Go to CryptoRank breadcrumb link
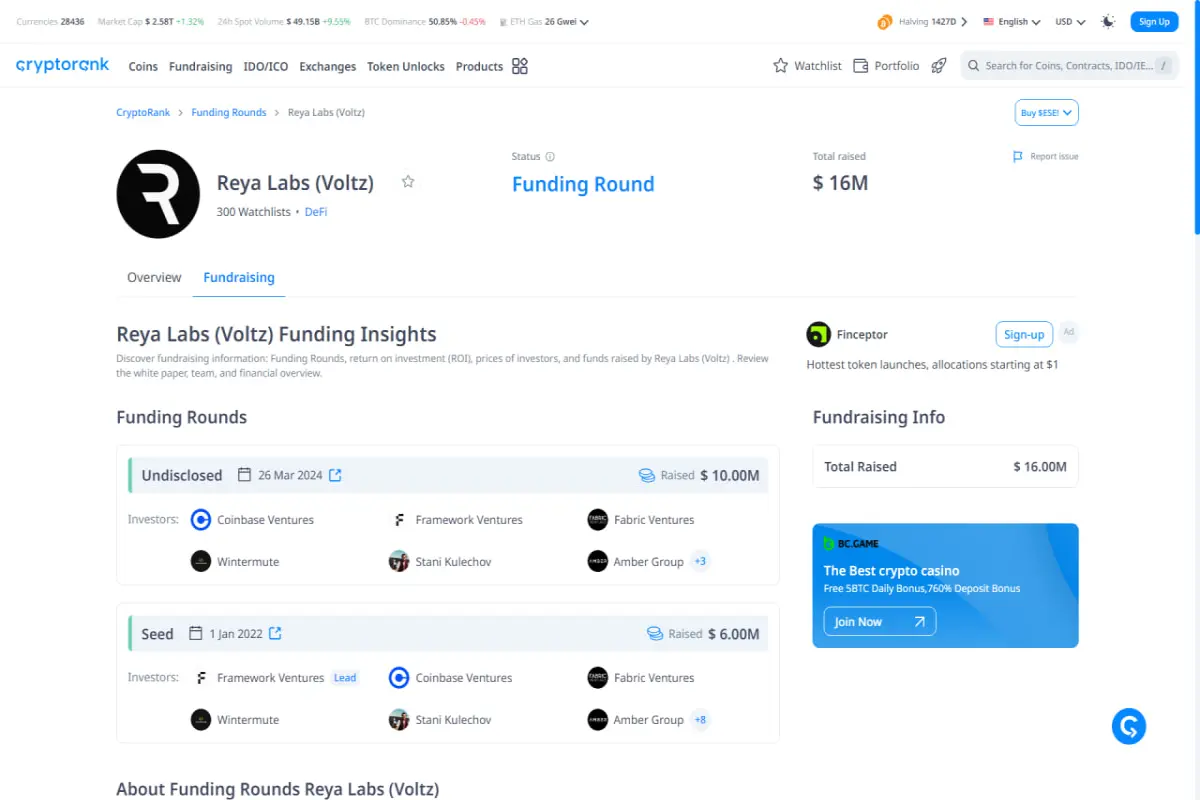The width and height of the screenshot is (1200, 800). (143, 113)
